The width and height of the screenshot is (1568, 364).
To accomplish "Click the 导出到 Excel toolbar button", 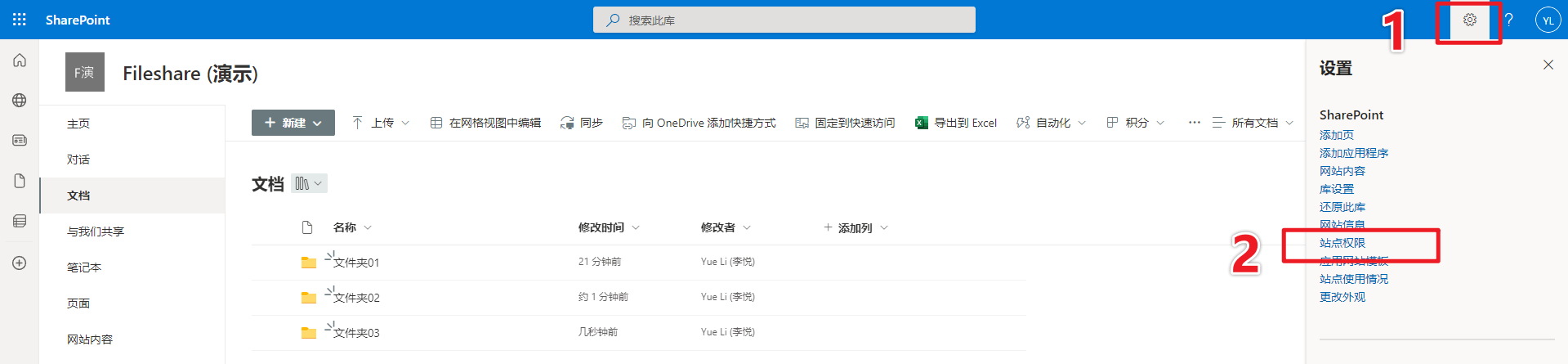I will [956, 123].
